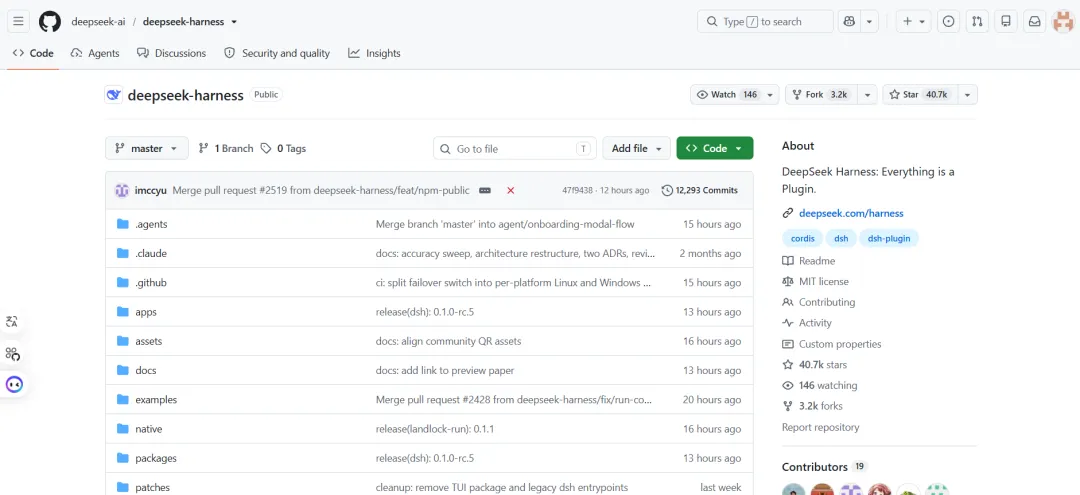
Task: Open 146 watching link
Action: click(820, 386)
